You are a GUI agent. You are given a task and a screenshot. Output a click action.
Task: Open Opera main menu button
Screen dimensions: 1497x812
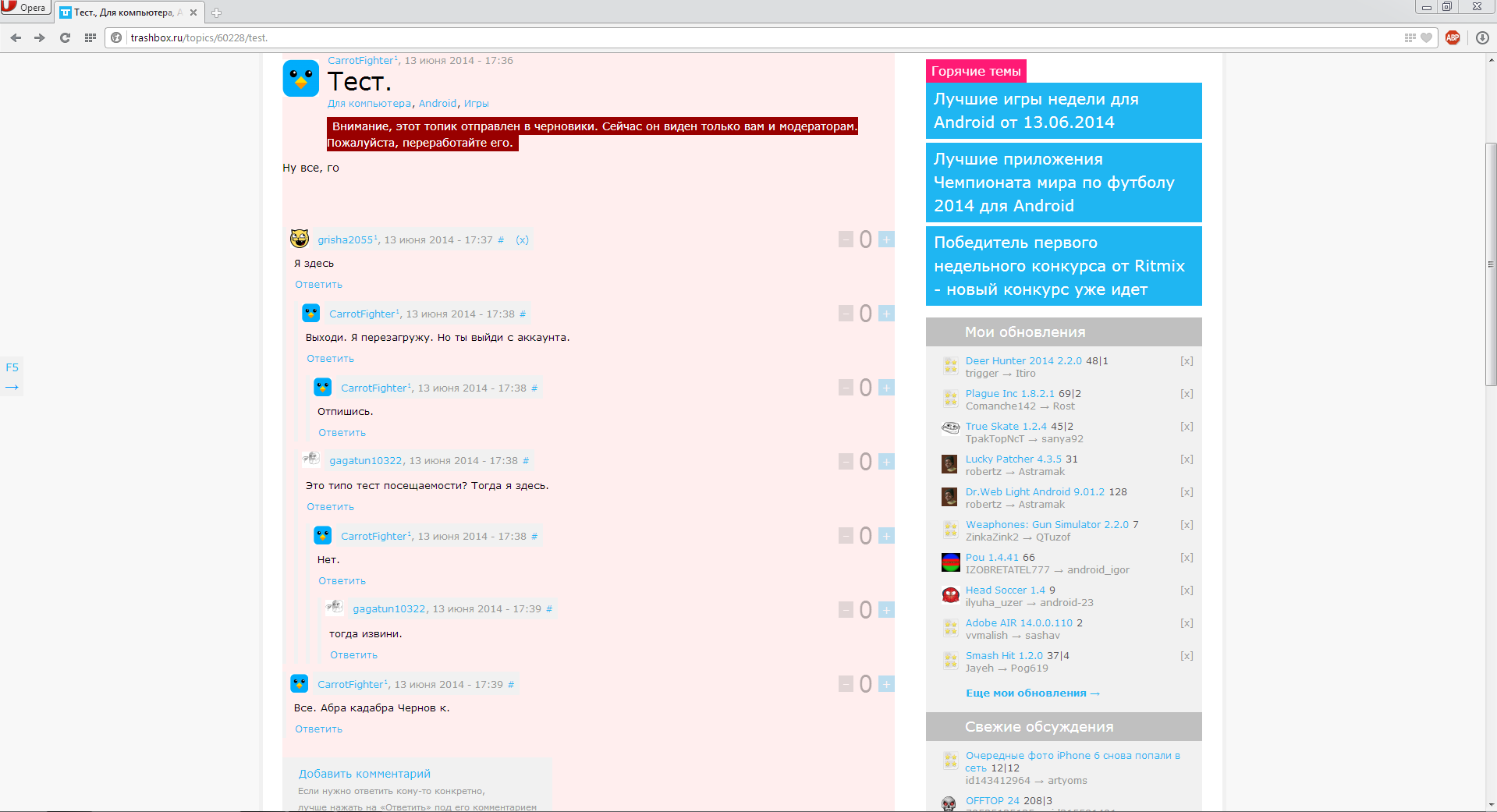(25, 8)
